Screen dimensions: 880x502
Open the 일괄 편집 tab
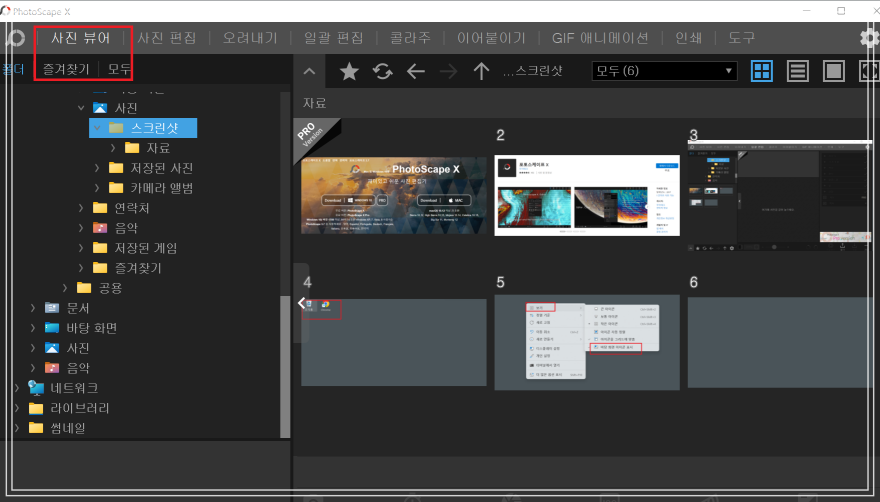pos(334,38)
